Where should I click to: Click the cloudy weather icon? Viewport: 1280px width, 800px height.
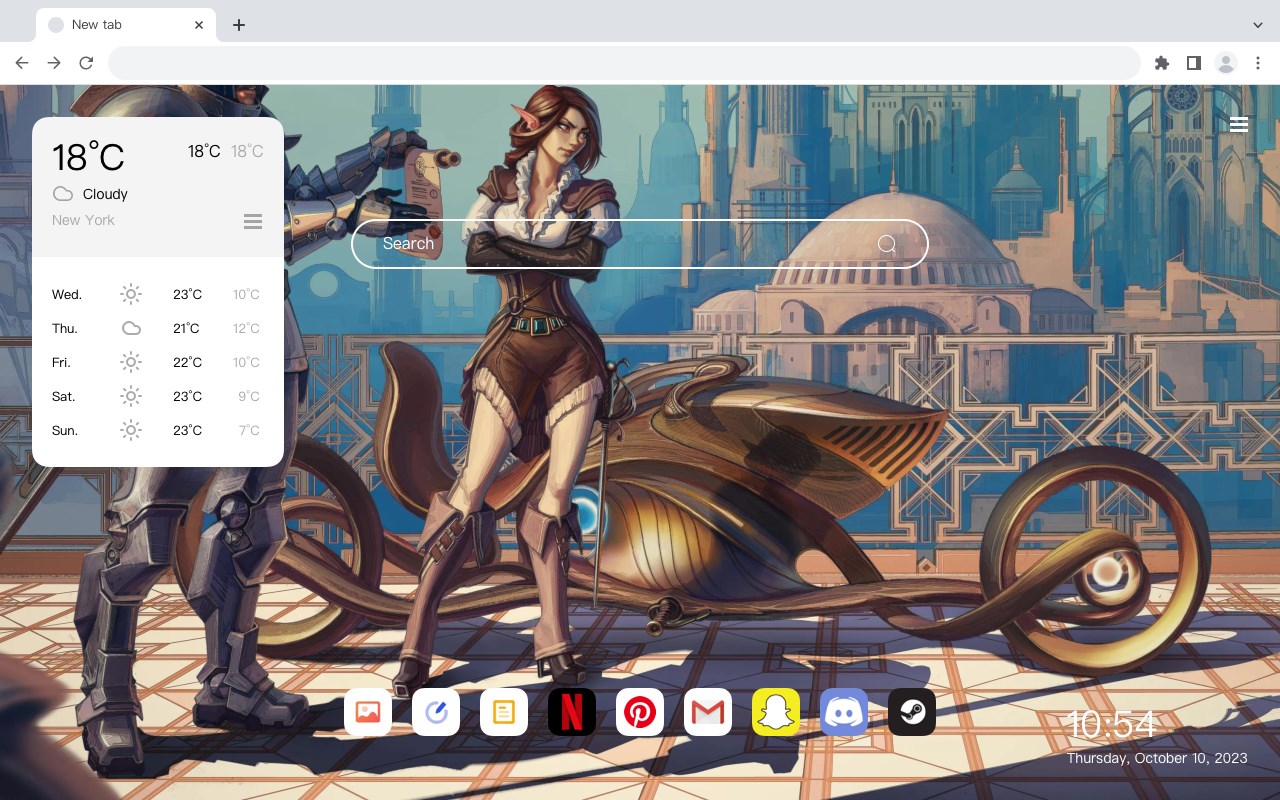coord(63,194)
